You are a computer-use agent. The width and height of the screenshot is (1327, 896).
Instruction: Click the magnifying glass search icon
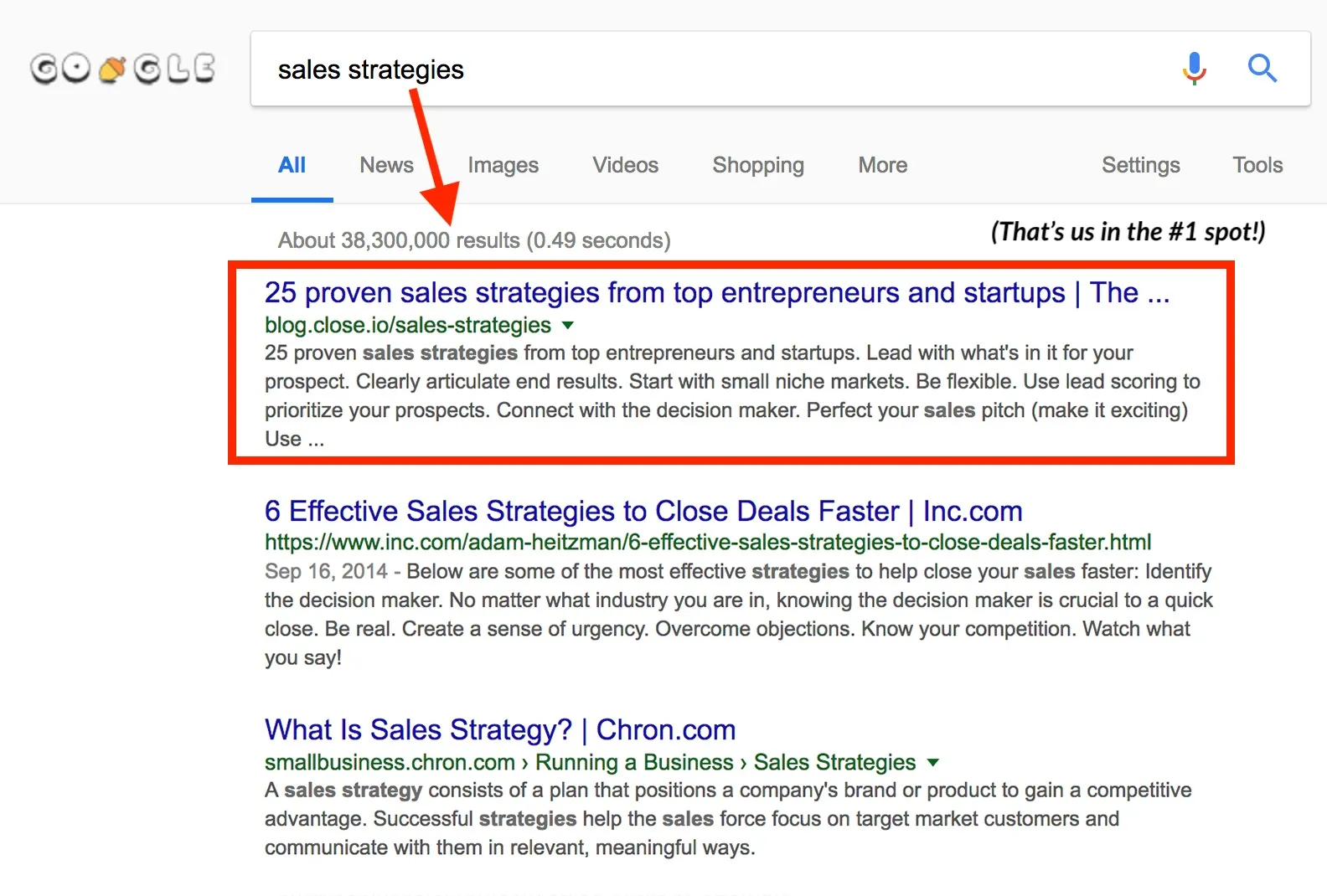(1262, 70)
